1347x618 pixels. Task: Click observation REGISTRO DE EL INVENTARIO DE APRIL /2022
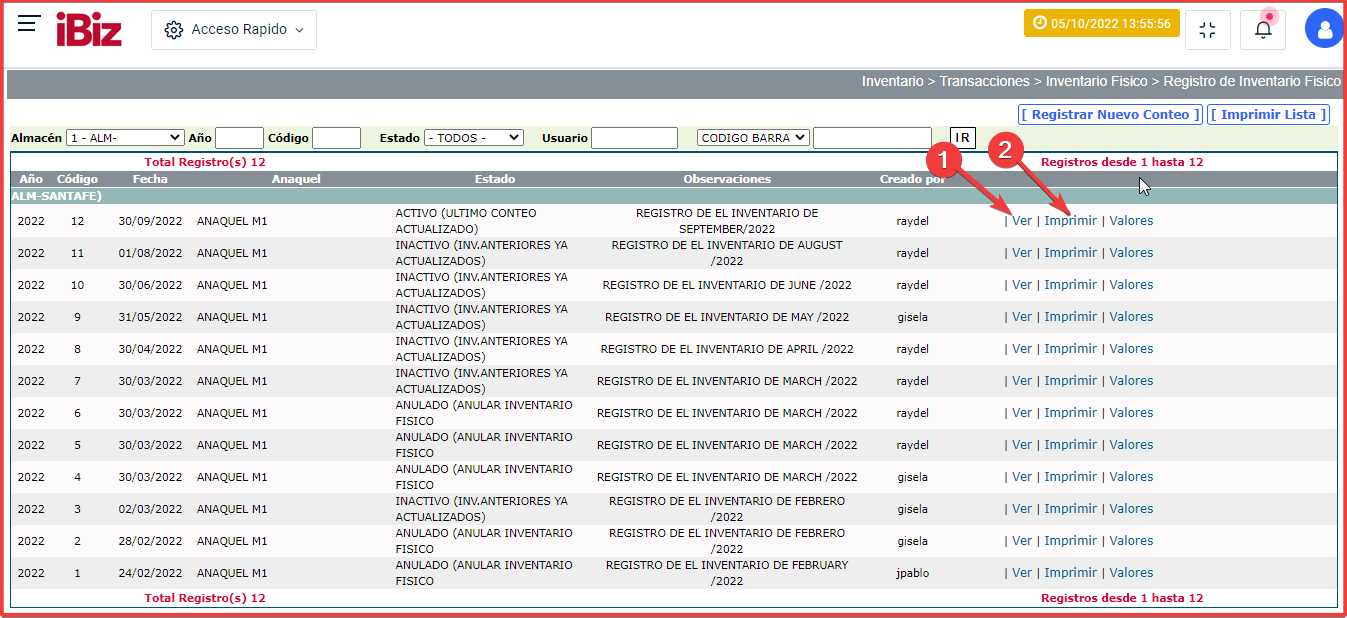pyautogui.click(x=727, y=349)
